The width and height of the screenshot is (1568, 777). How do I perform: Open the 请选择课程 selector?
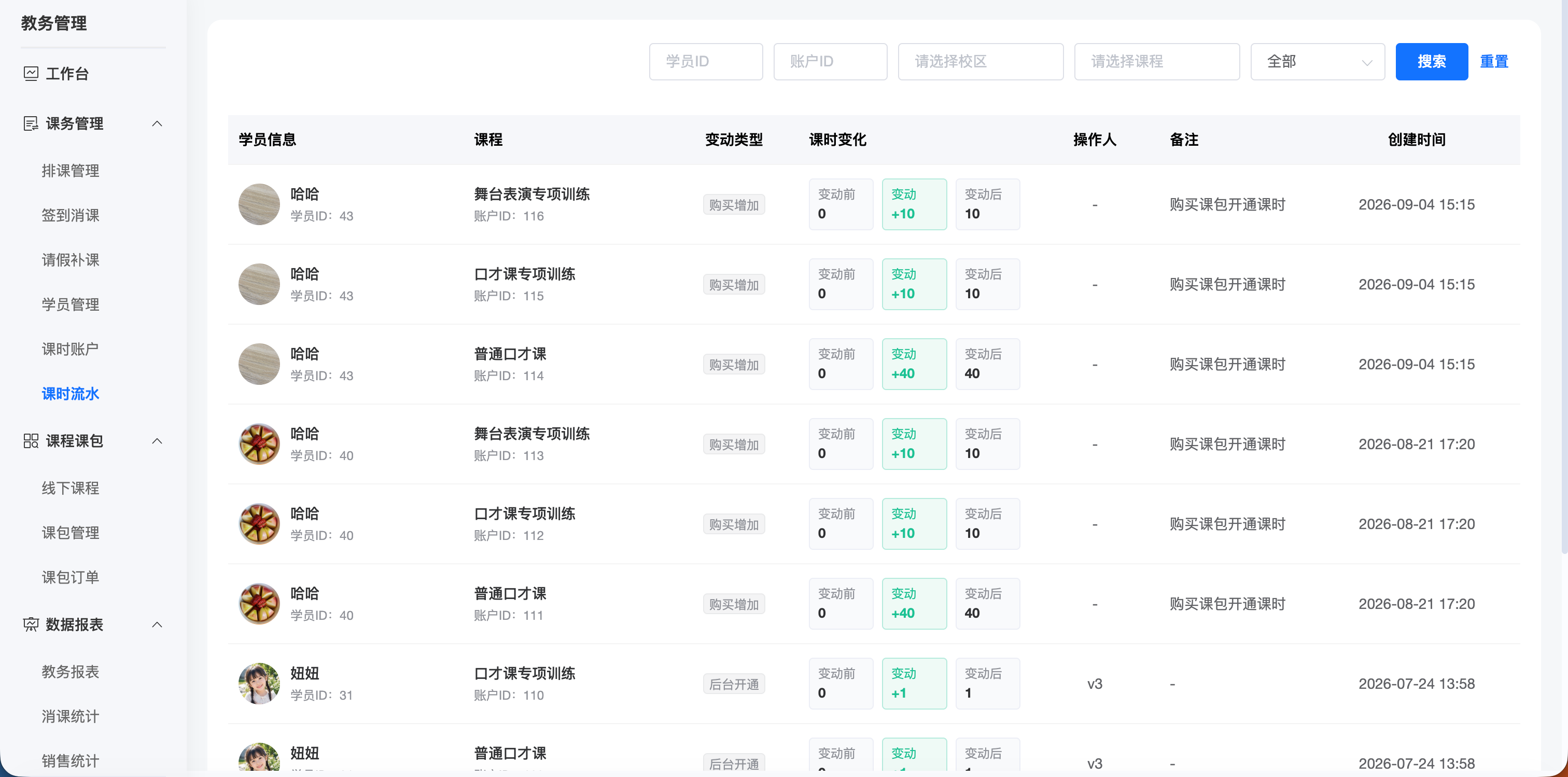pyautogui.click(x=1156, y=62)
